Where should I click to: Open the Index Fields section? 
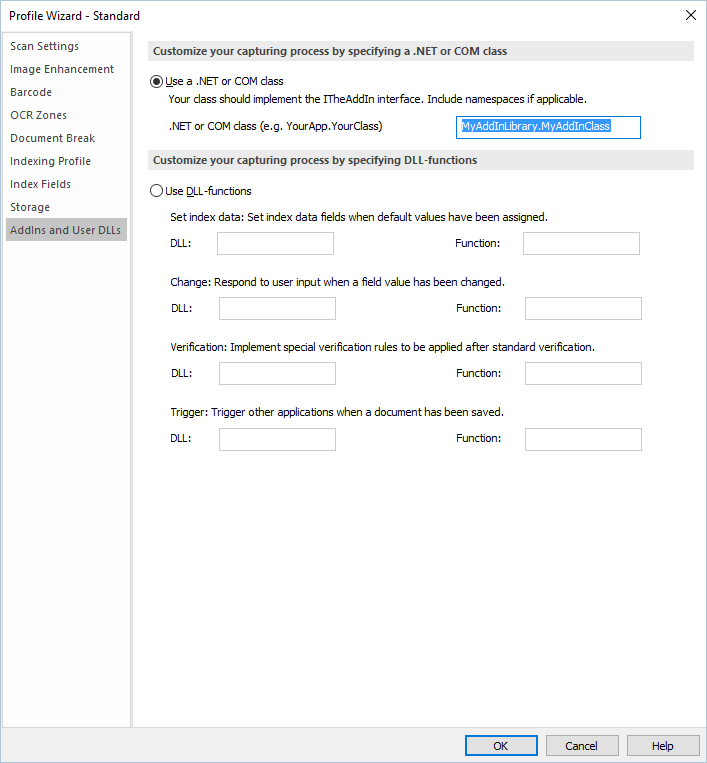click(x=40, y=184)
